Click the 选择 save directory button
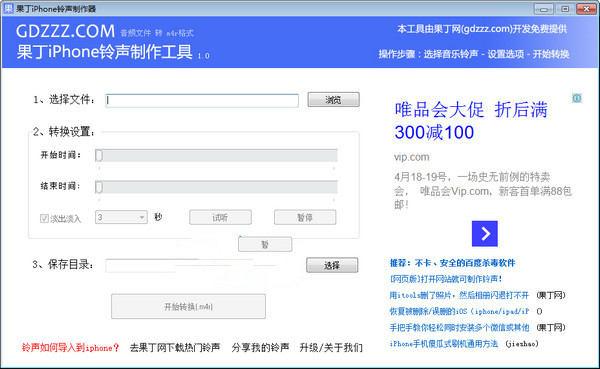600x369 pixels. (332, 265)
